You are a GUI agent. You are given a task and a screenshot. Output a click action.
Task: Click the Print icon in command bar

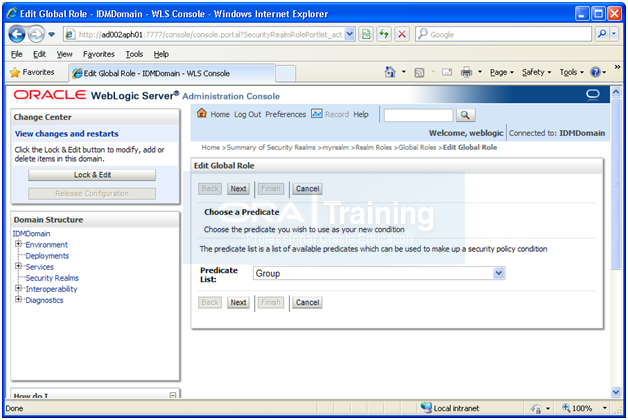[x=466, y=72]
